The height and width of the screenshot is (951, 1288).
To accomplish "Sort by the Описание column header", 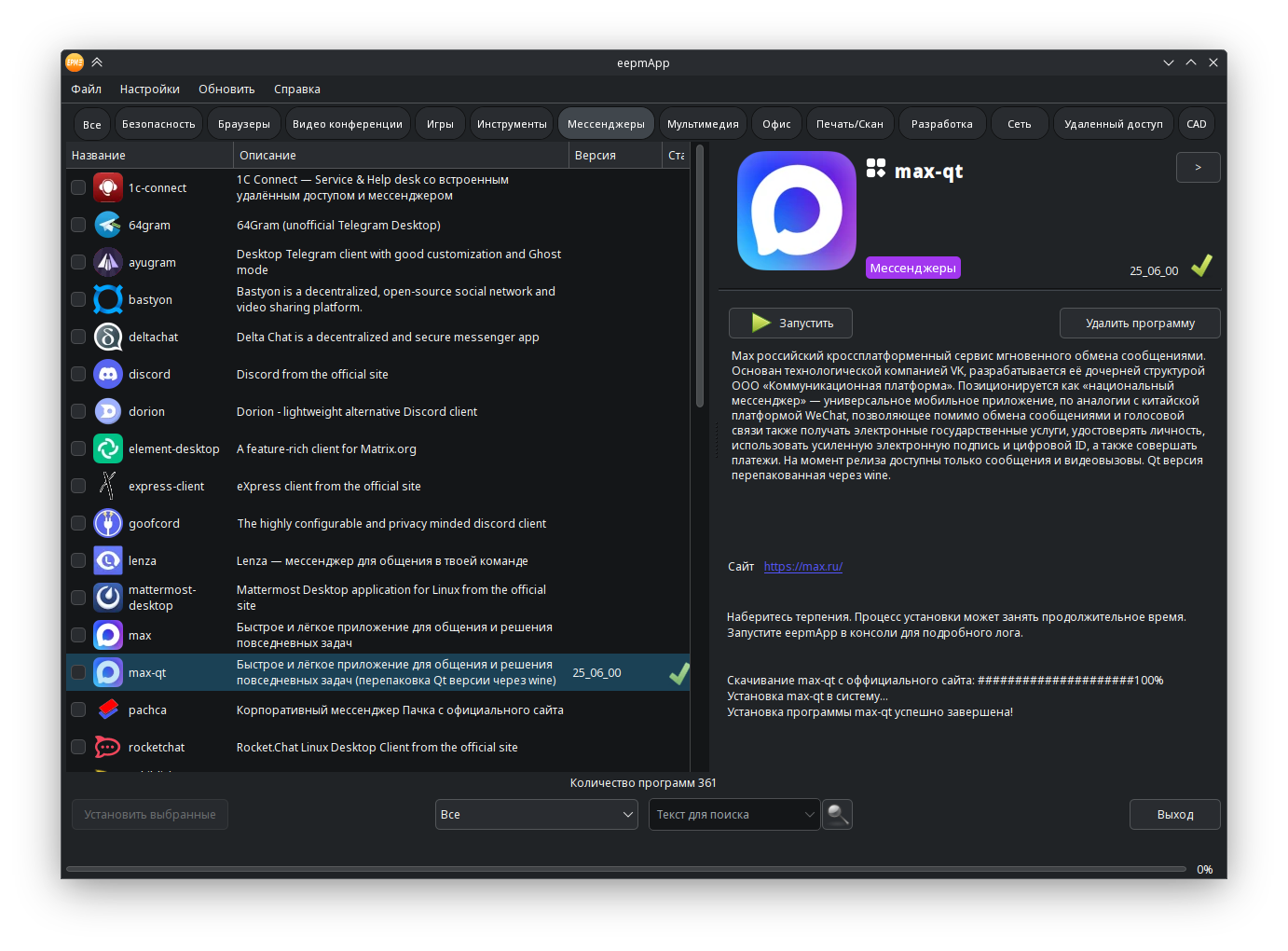I will (x=401, y=155).
